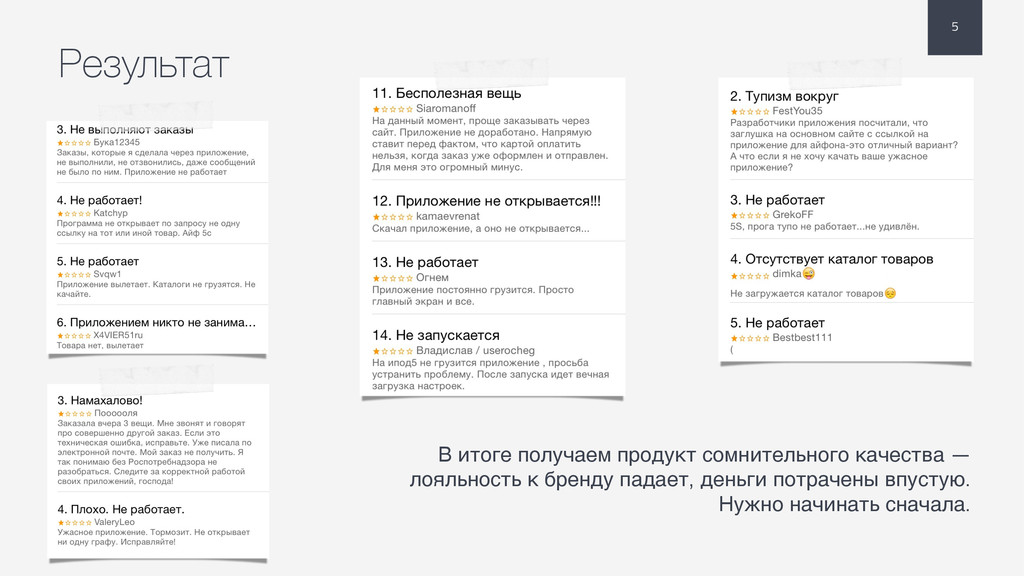Click username "ValeryLeo"
This screenshot has height=576, width=1024.
click(x=114, y=522)
